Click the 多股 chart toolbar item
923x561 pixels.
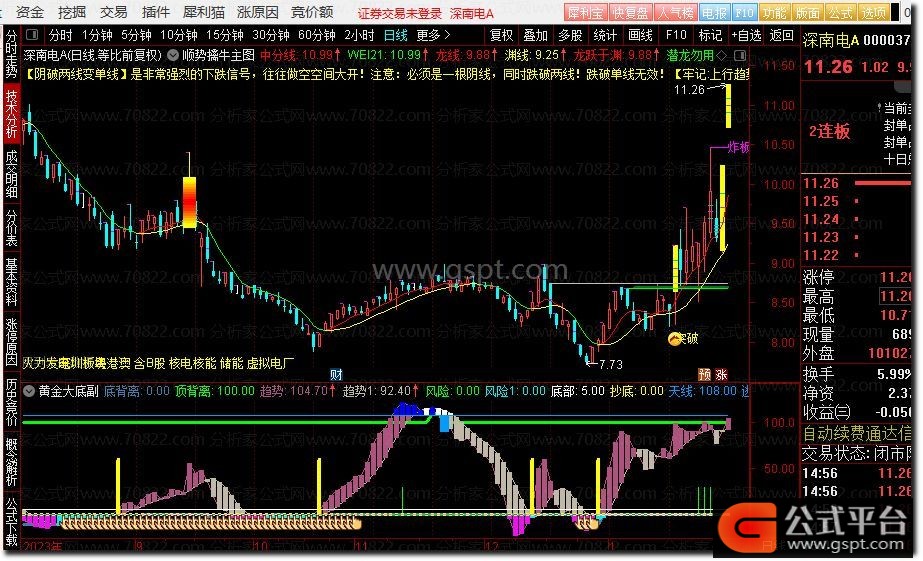click(570, 35)
